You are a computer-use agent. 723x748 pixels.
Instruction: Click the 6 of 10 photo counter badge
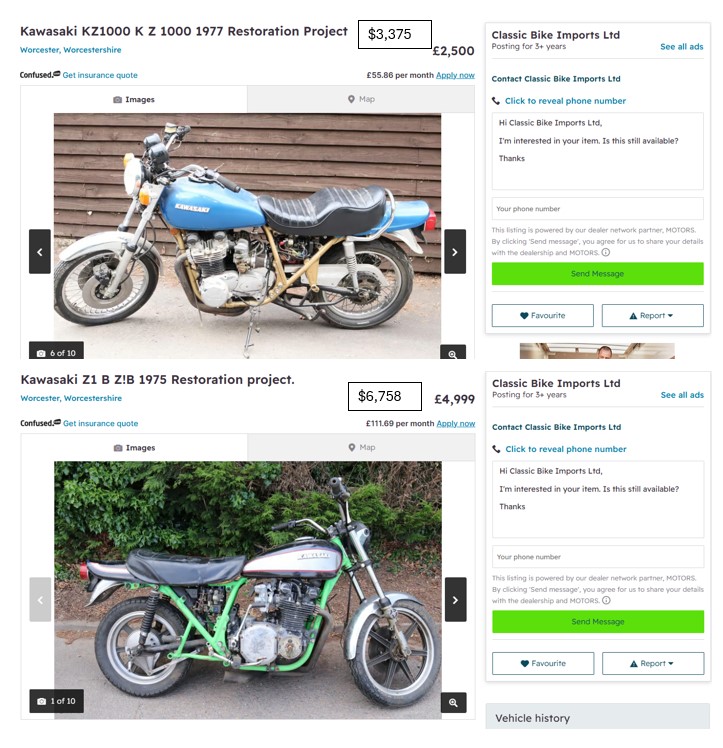pyautogui.click(x=56, y=351)
